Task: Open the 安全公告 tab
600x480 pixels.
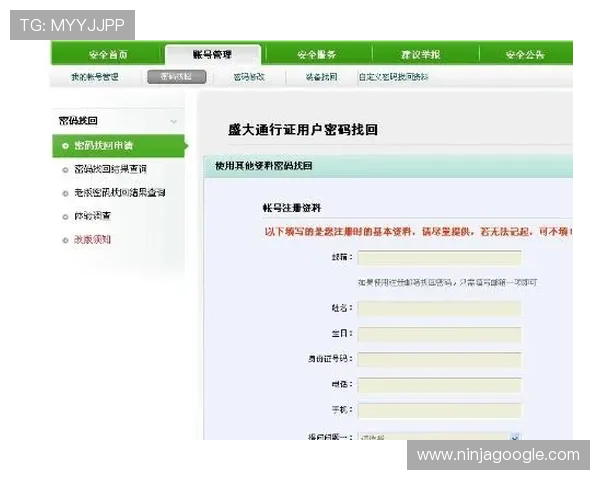Action: pyautogui.click(x=525, y=54)
